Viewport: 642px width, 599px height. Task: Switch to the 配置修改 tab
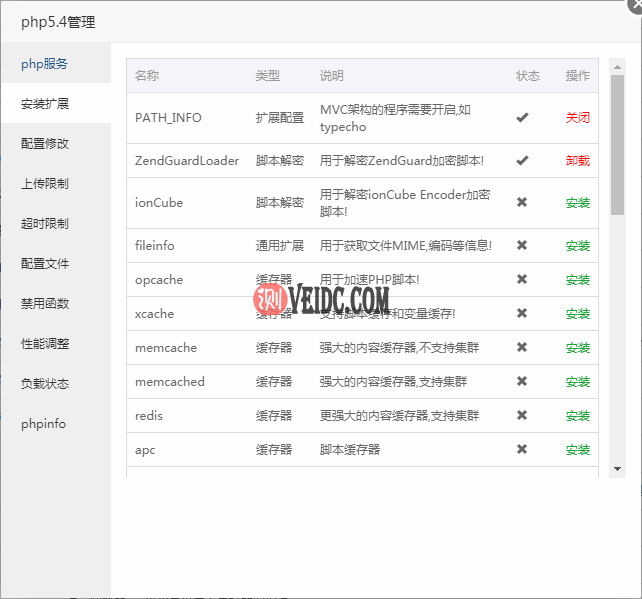45,144
